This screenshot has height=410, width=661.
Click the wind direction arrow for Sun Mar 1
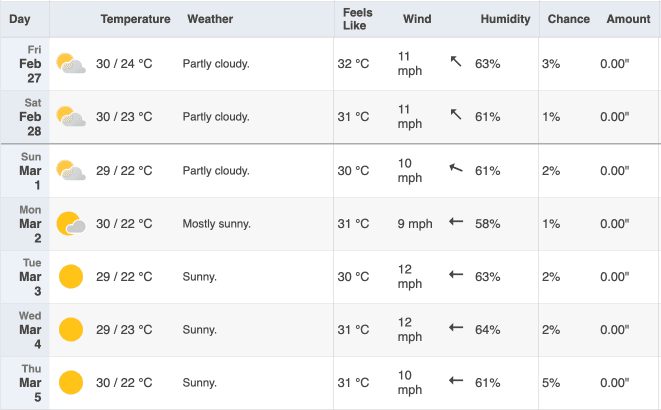coord(456,168)
